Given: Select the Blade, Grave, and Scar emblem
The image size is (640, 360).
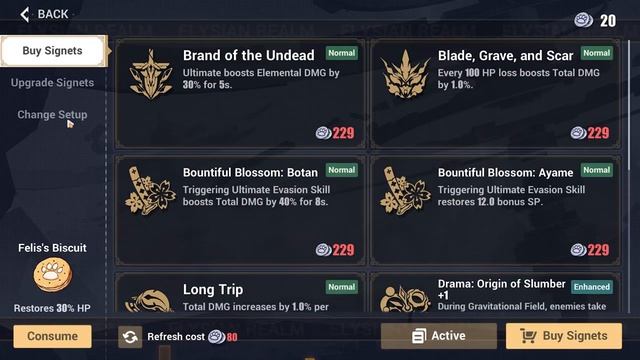Looking at the screenshot, I should point(405,74).
